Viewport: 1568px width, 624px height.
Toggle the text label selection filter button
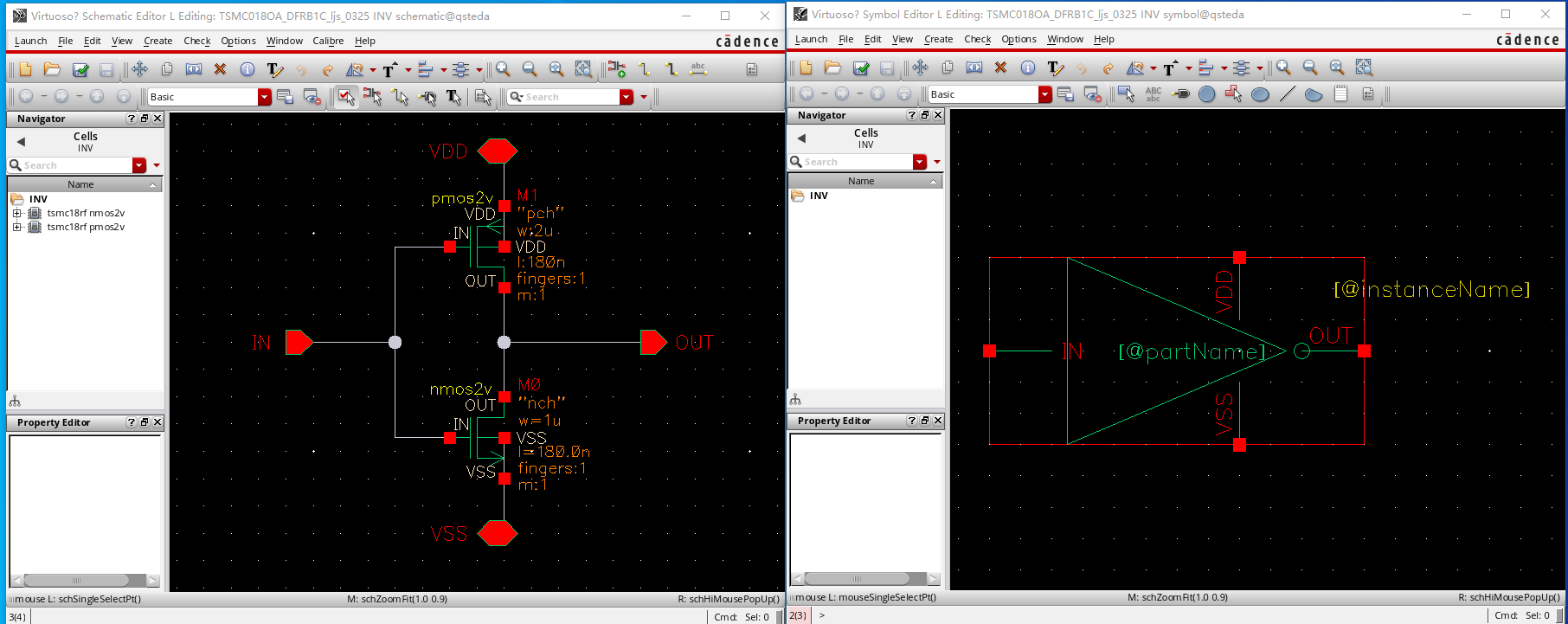pyautogui.click(x=453, y=97)
